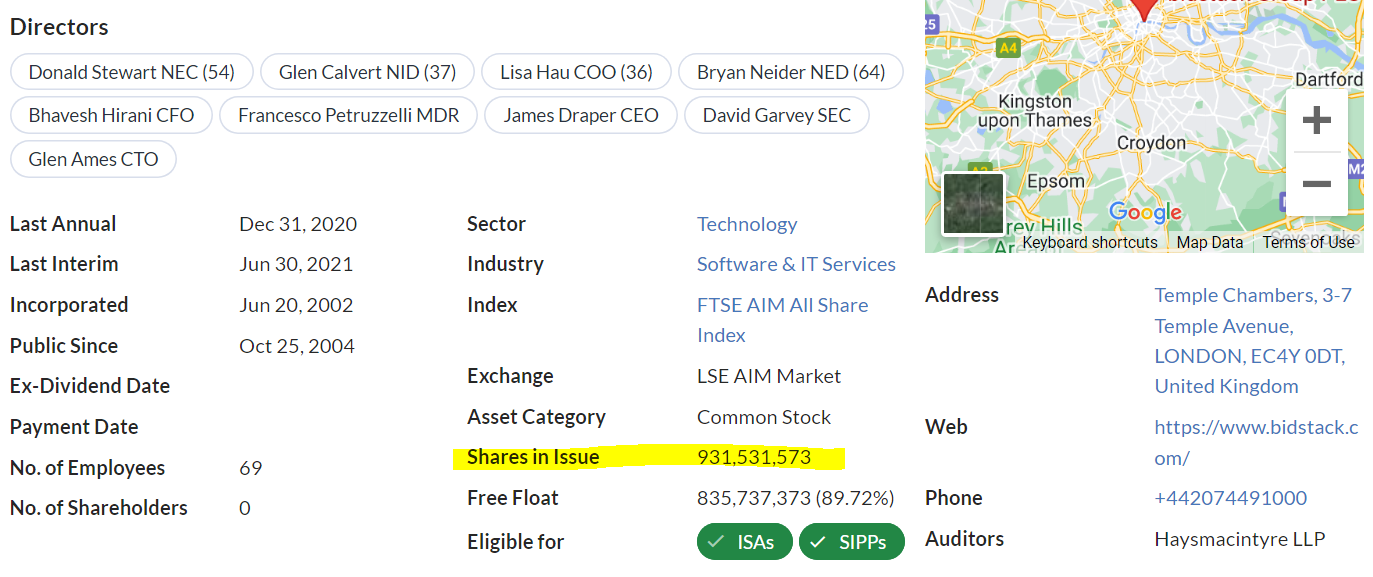1373x577 pixels.
Task: Click the LSE AIM Market exchange value
Action: click(x=769, y=376)
